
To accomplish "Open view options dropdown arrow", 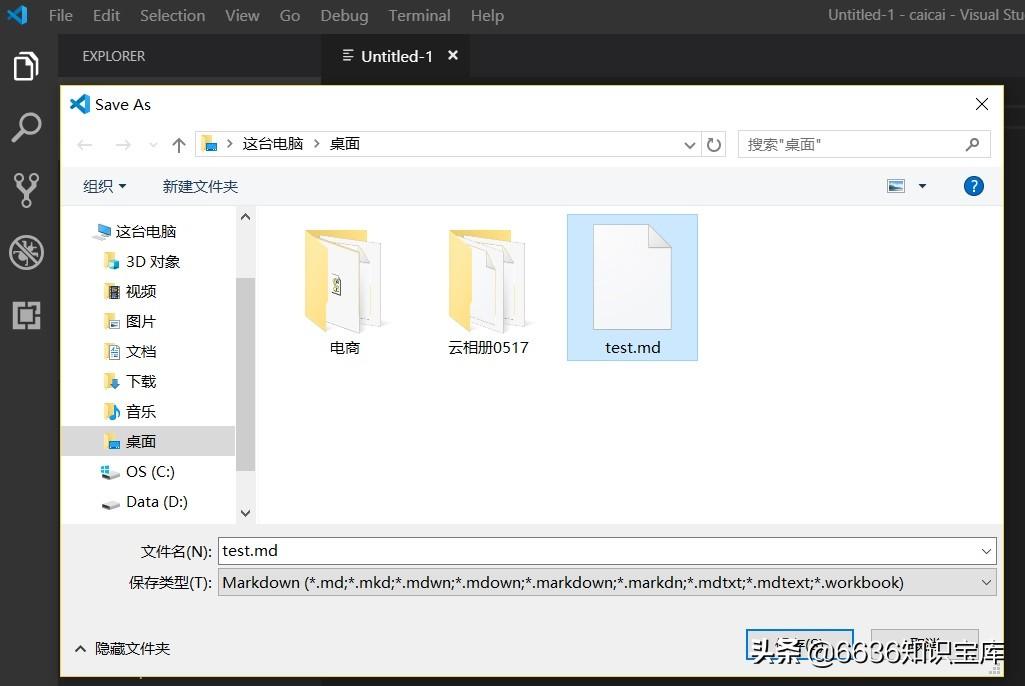I will coord(922,186).
